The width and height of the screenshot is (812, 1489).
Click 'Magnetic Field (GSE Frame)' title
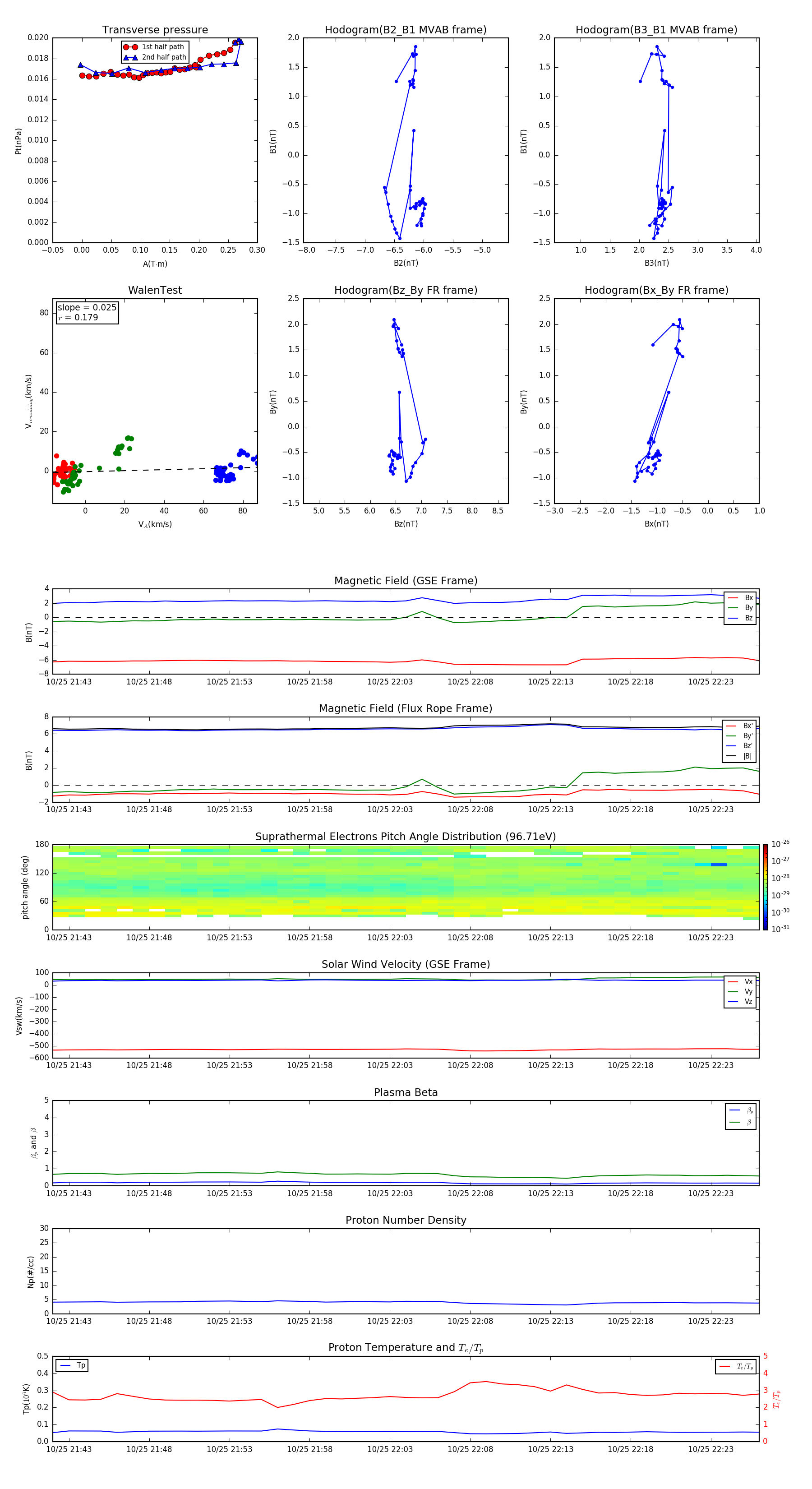click(406, 581)
